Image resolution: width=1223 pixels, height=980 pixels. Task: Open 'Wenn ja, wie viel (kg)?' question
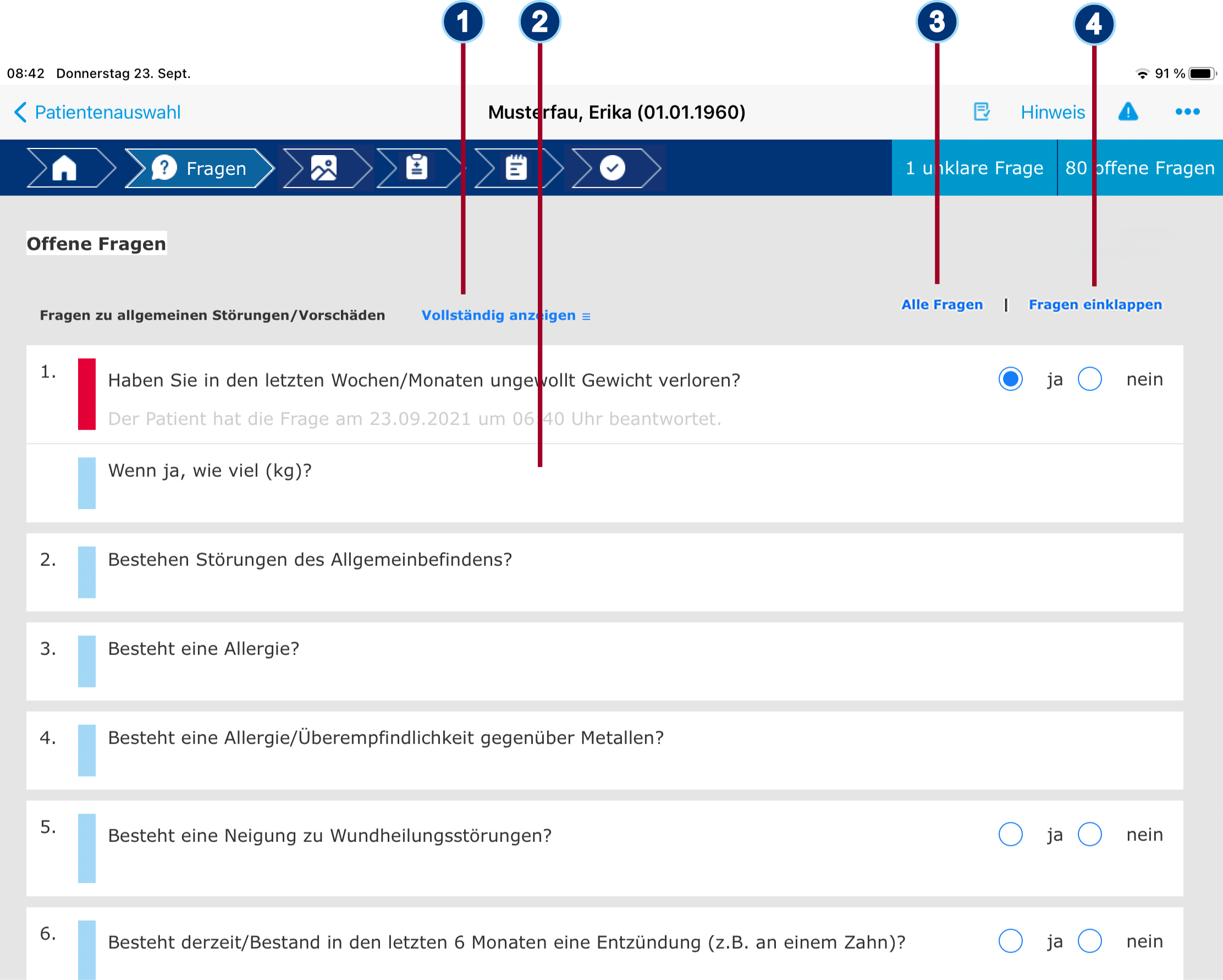[605, 483]
